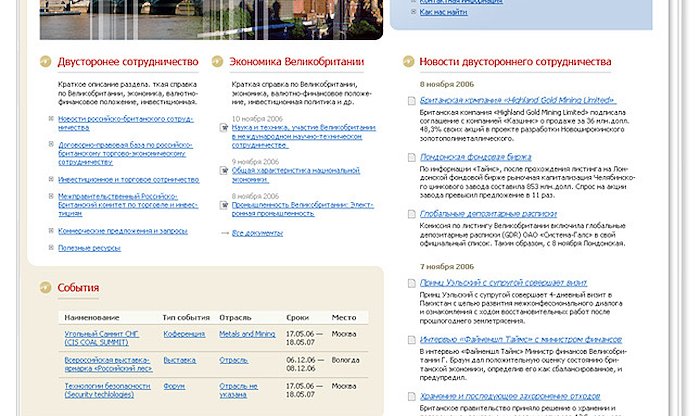Click Наименование column header in events table

[92, 317]
